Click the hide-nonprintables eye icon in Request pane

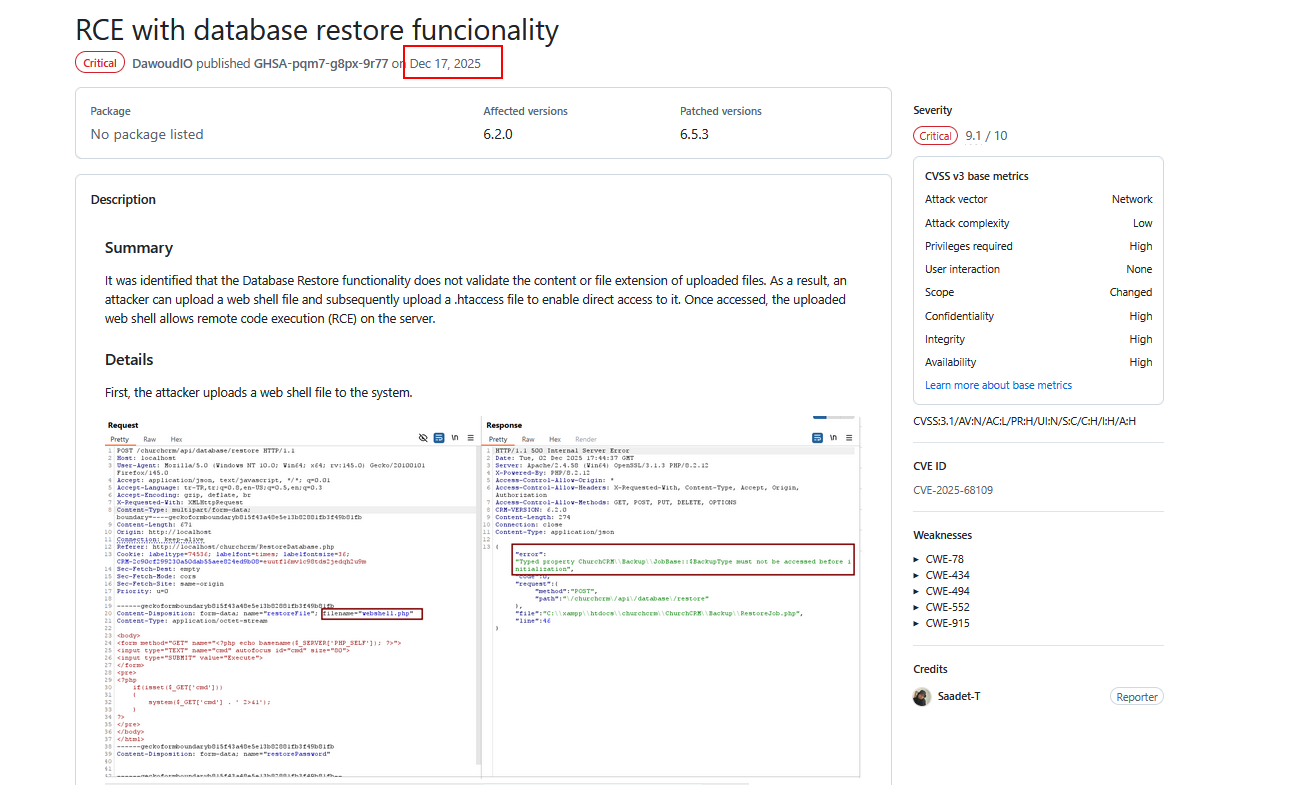423,438
